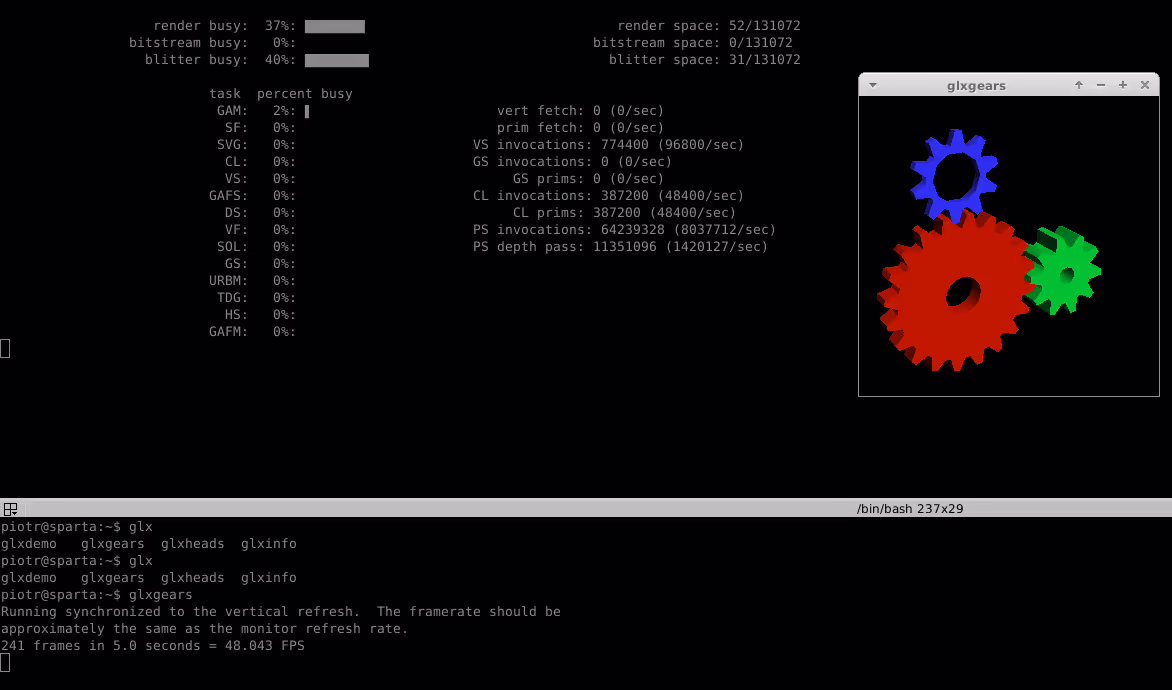Shade the glxgears window with up arrow
The width and height of the screenshot is (1172, 690).
tap(1079, 85)
